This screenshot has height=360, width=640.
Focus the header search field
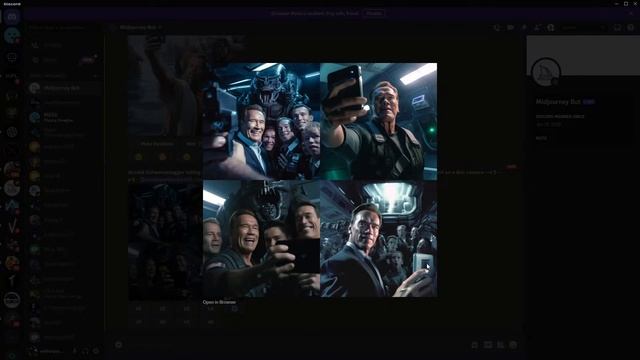(x=583, y=27)
